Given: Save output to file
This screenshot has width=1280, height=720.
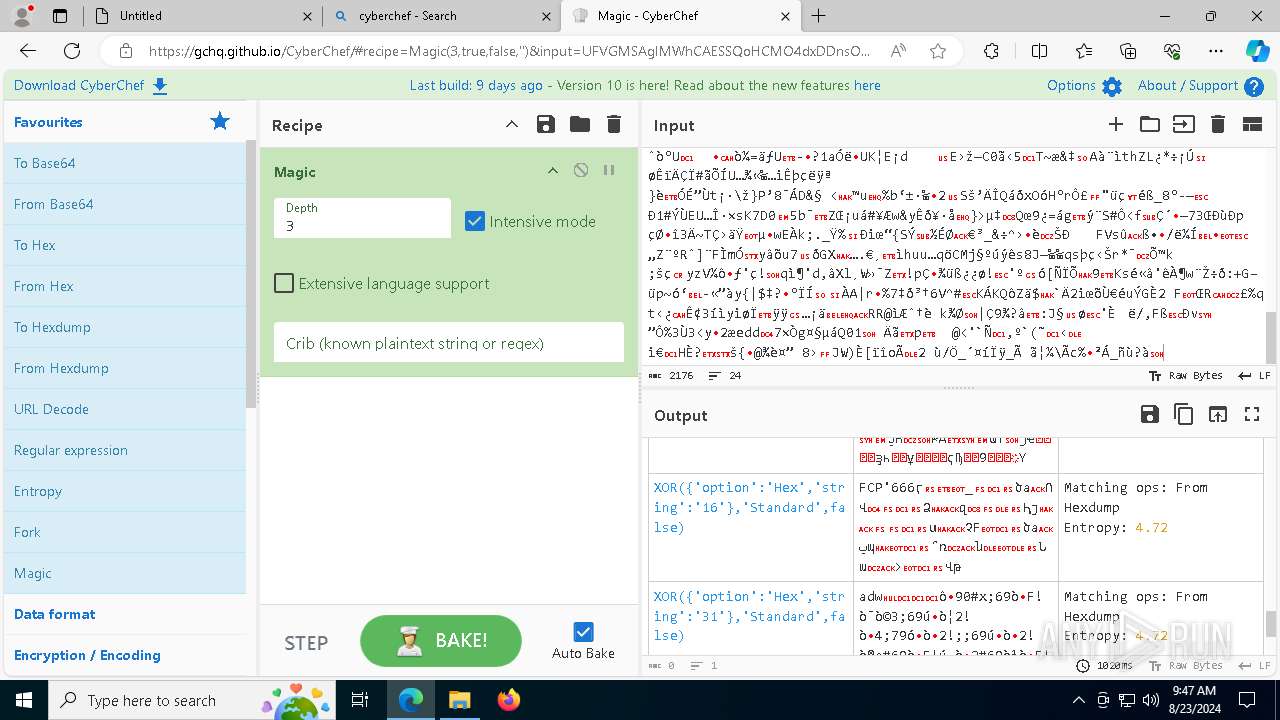Looking at the screenshot, I should click(1150, 414).
